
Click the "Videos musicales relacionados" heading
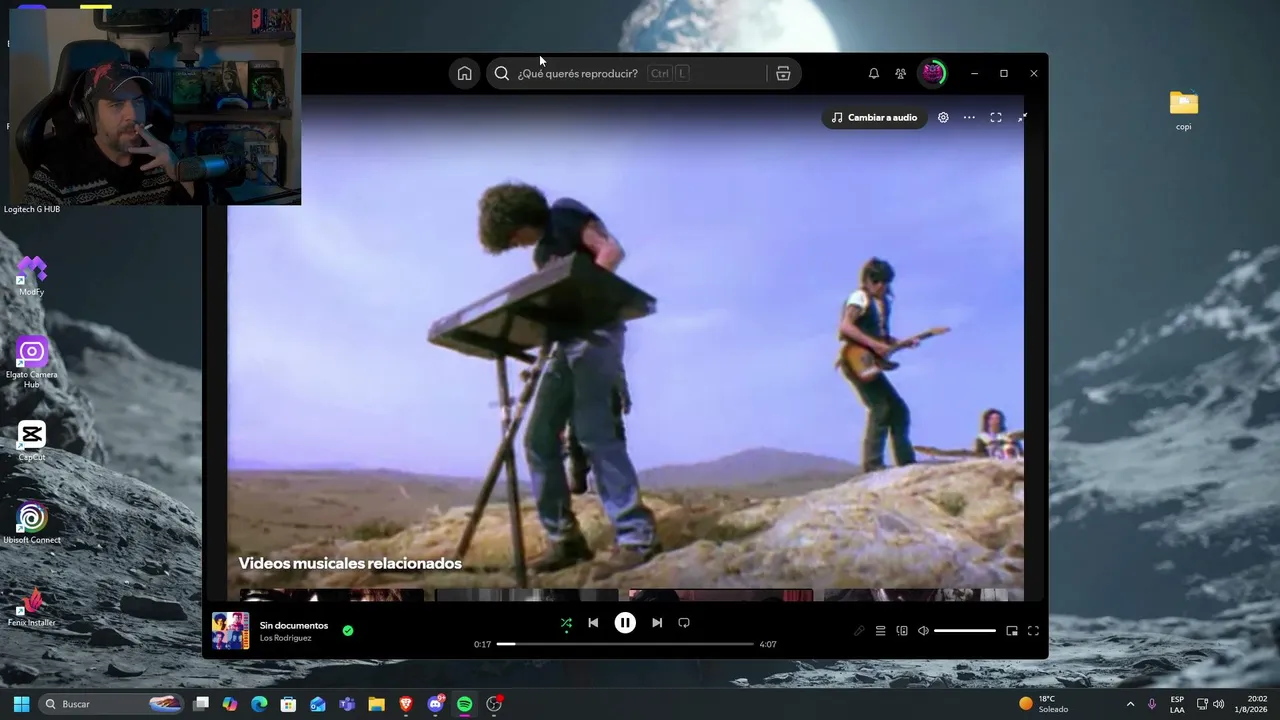click(350, 563)
